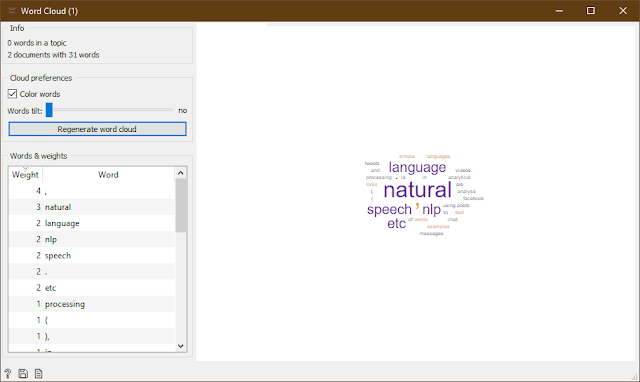Click the Word Cloud window title icon
The image size is (640, 382).
(x=12, y=11)
